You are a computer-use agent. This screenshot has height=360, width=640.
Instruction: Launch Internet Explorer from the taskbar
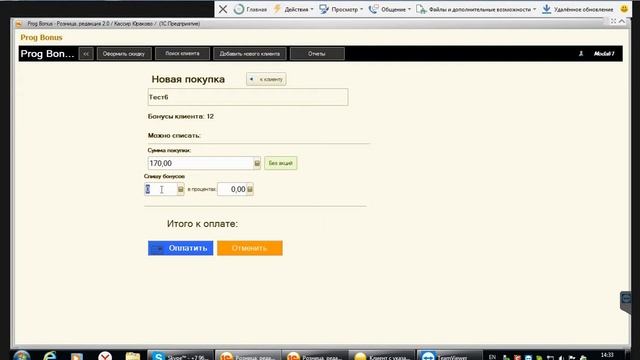coord(49,355)
